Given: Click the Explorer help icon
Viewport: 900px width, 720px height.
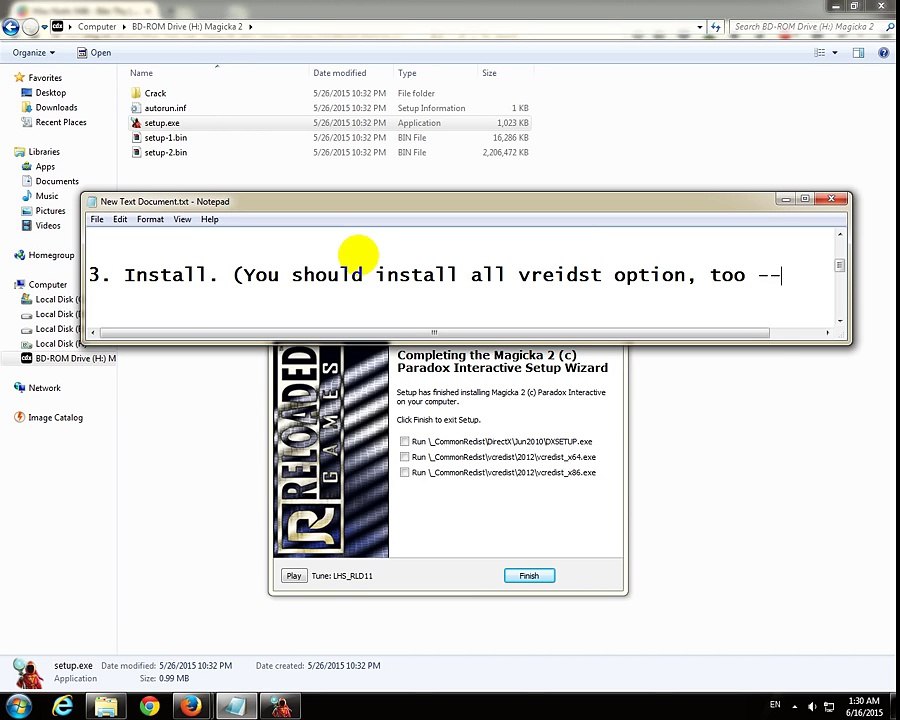Looking at the screenshot, I should click(x=883, y=53).
